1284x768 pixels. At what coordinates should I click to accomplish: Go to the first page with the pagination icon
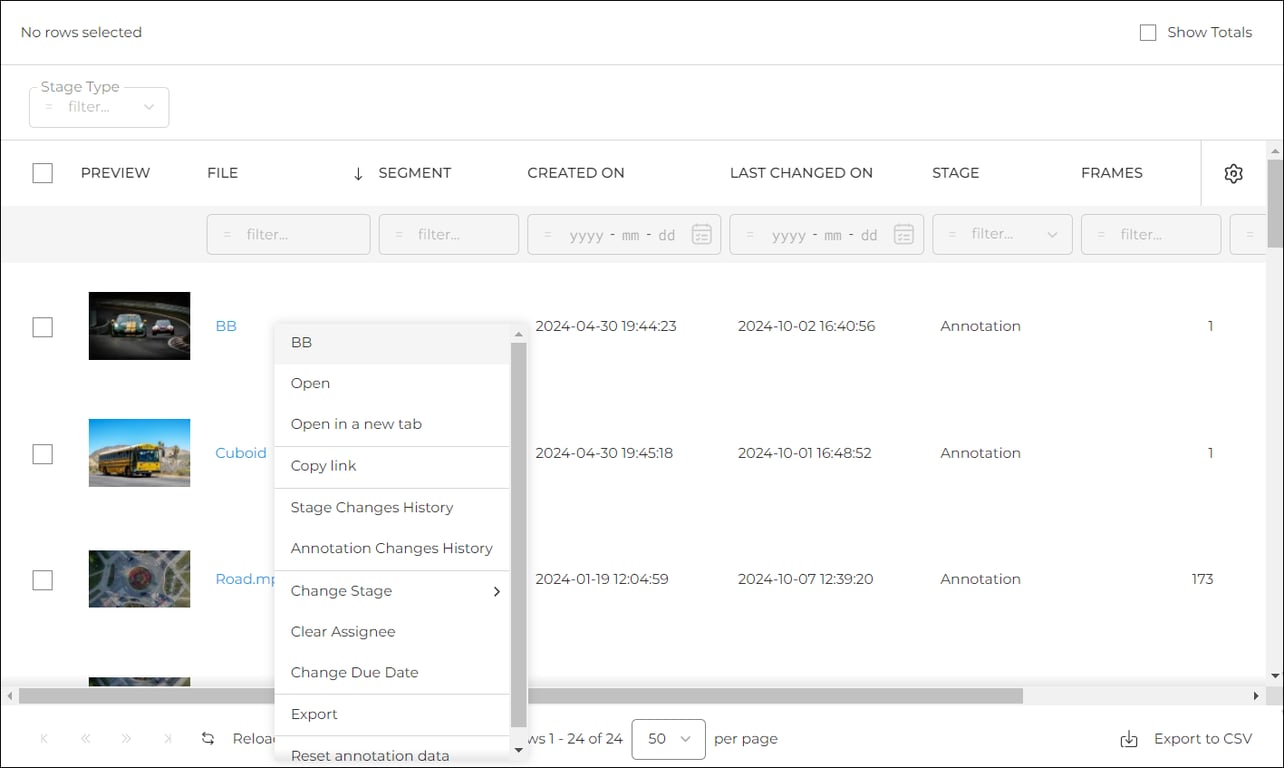[44, 738]
